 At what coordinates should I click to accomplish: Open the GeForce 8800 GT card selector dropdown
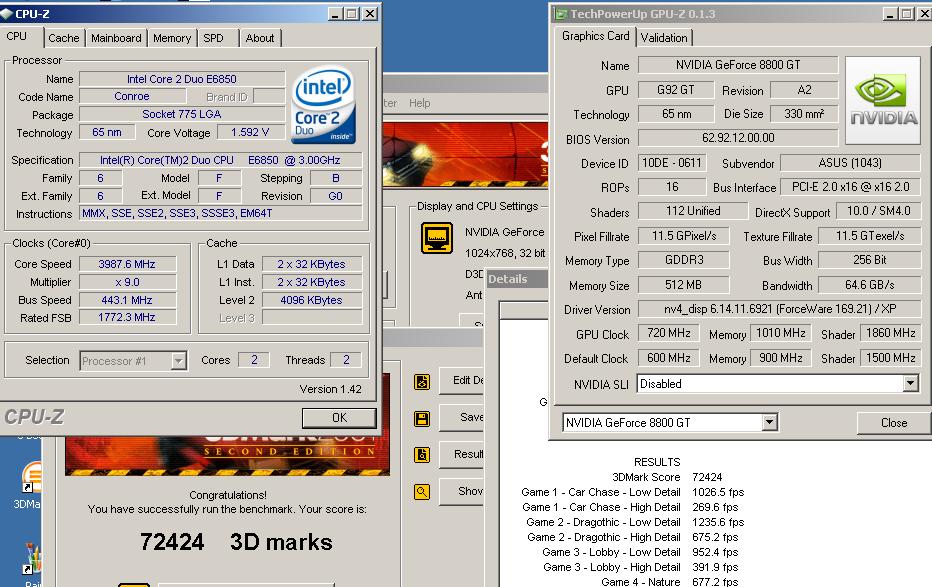click(x=769, y=422)
